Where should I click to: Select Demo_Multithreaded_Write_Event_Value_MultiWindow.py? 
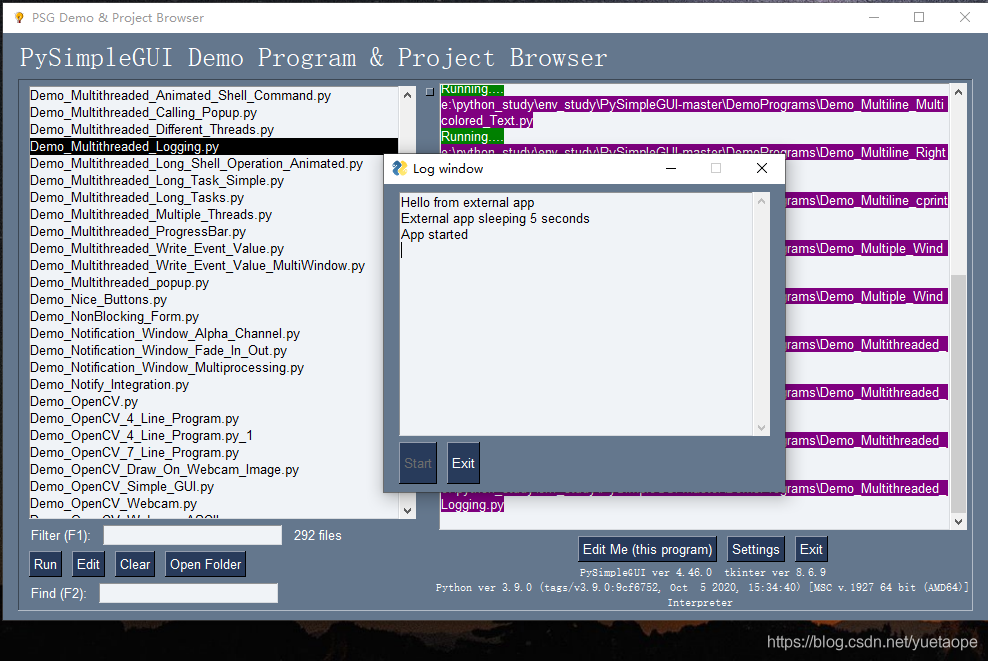(x=214, y=266)
